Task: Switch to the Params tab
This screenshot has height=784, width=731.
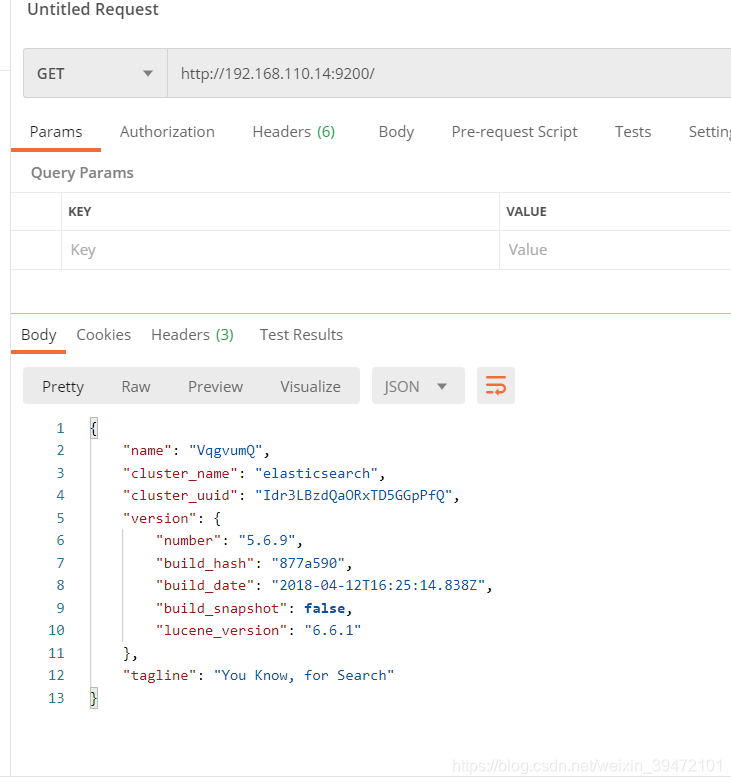Action: pos(56,132)
